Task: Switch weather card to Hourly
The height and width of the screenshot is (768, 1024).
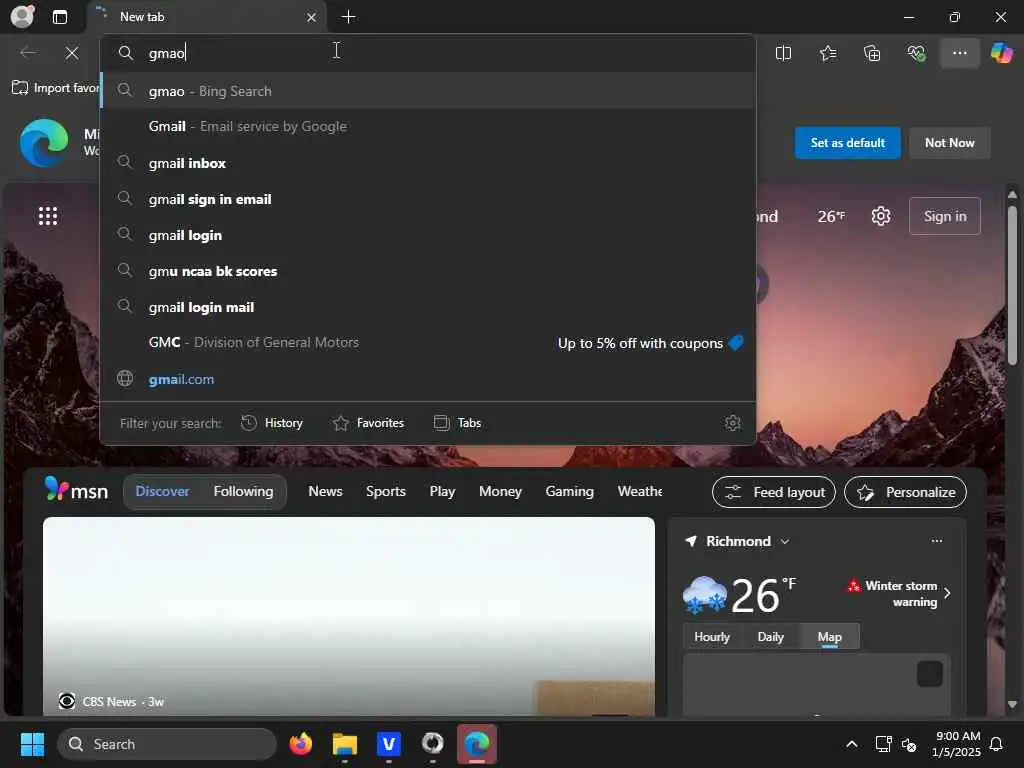Action: point(712,637)
